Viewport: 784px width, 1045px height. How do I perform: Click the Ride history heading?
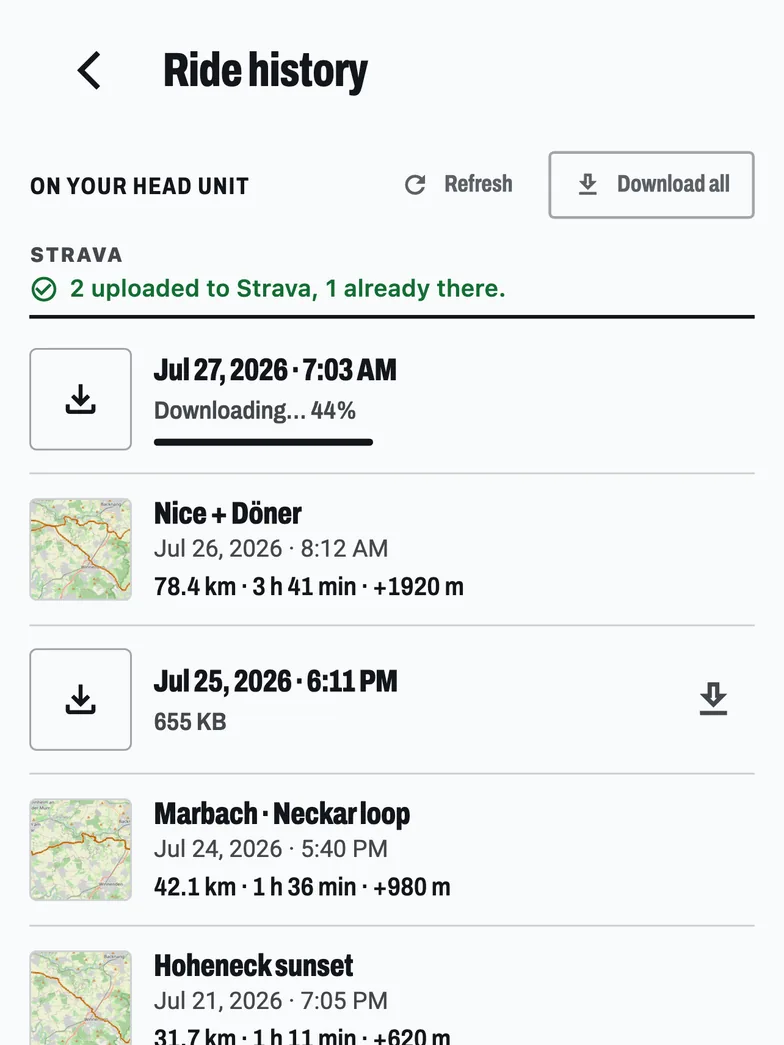pyautogui.click(x=265, y=71)
